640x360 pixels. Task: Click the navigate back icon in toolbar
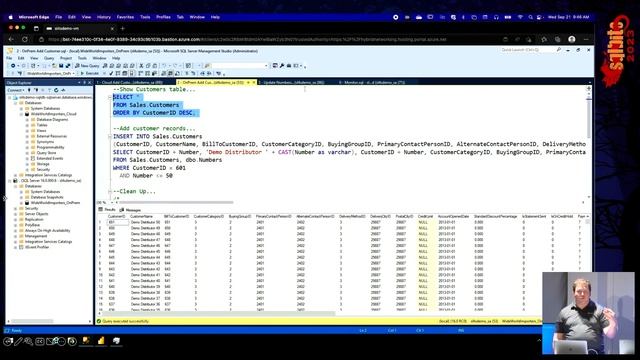click(13, 66)
